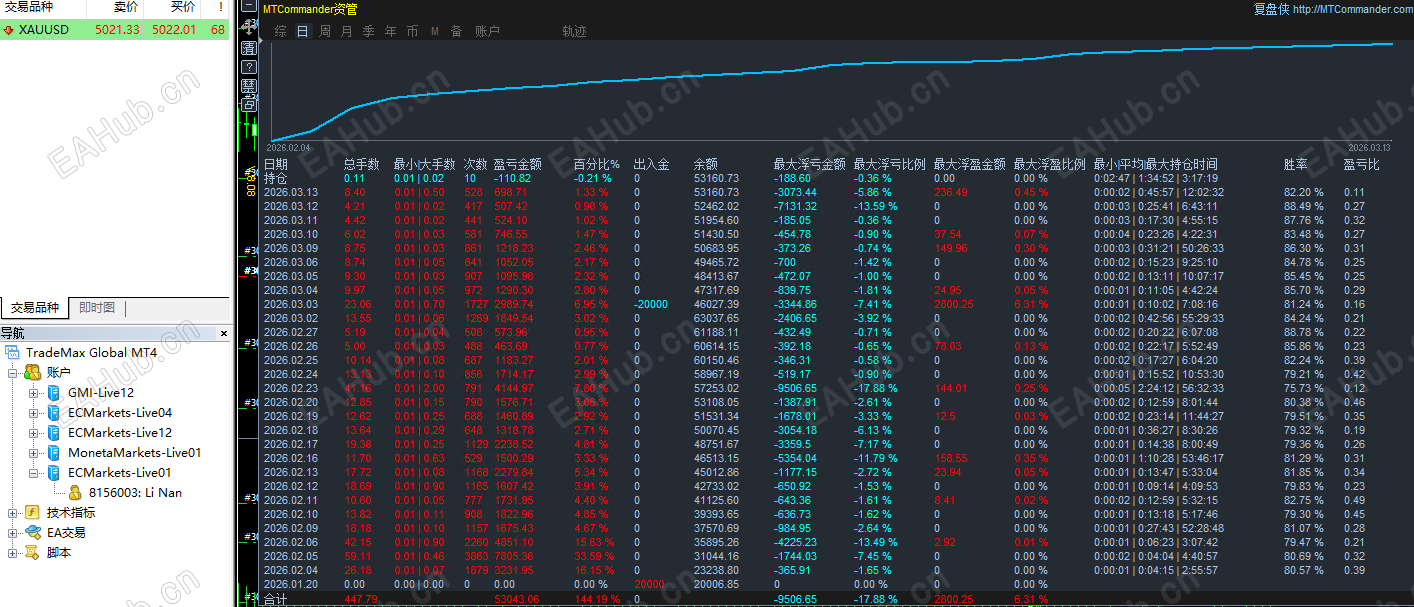Viewport: 1414px width, 607px height.
Task: Switch to the 年 yearly tab
Action: pyautogui.click(x=391, y=31)
